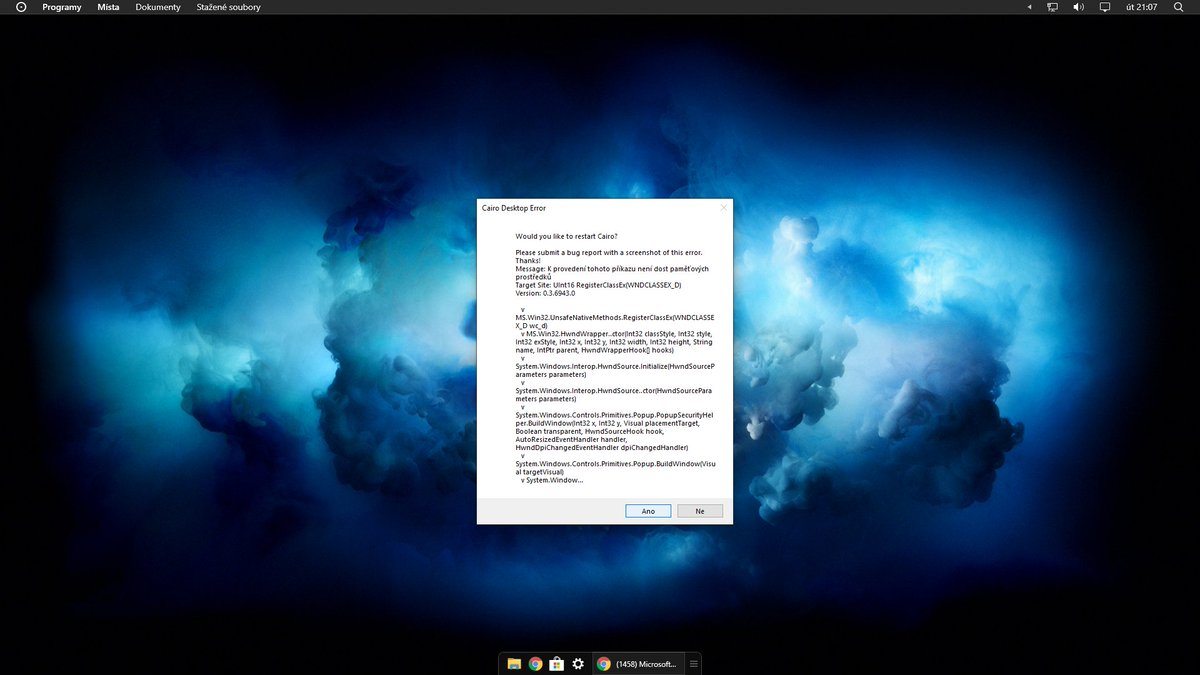The height and width of the screenshot is (675, 1200).
Task: Open Settings gear in the taskbar
Action: pos(579,663)
